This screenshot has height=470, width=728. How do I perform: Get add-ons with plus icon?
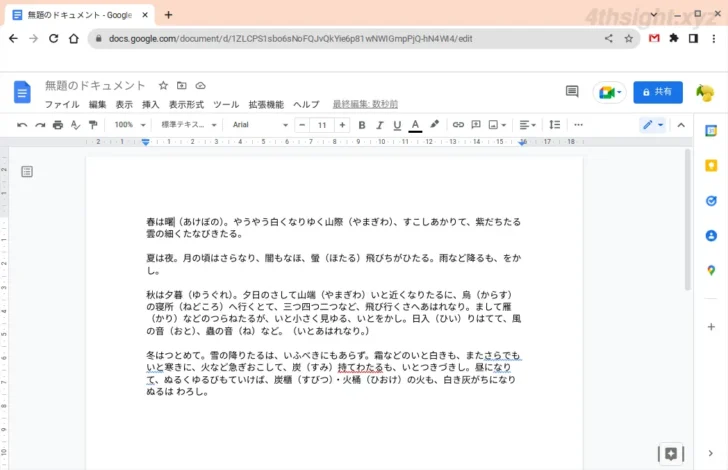tap(711, 327)
